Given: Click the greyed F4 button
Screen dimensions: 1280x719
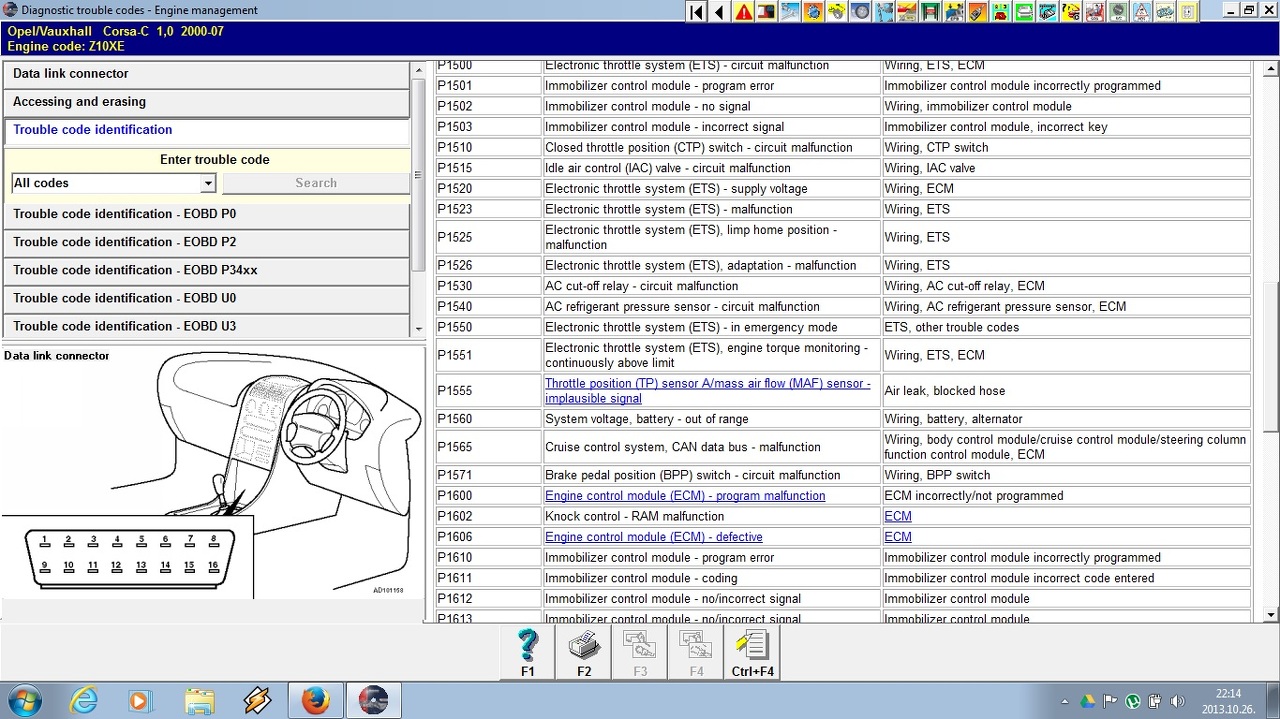Looking at the screenshot, I should click(696, 653).
